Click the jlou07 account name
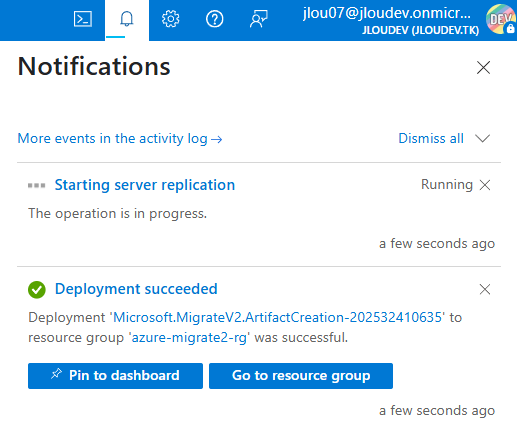 click(x=387, y=13)
